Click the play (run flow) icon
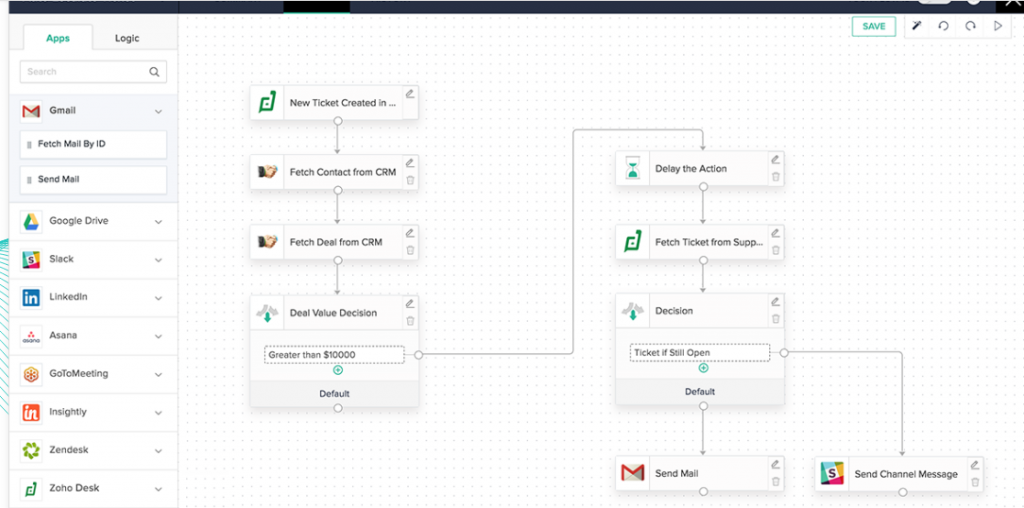Image resolution: width=1024 pixels, height=508 pixels. [x=997, y=26]
